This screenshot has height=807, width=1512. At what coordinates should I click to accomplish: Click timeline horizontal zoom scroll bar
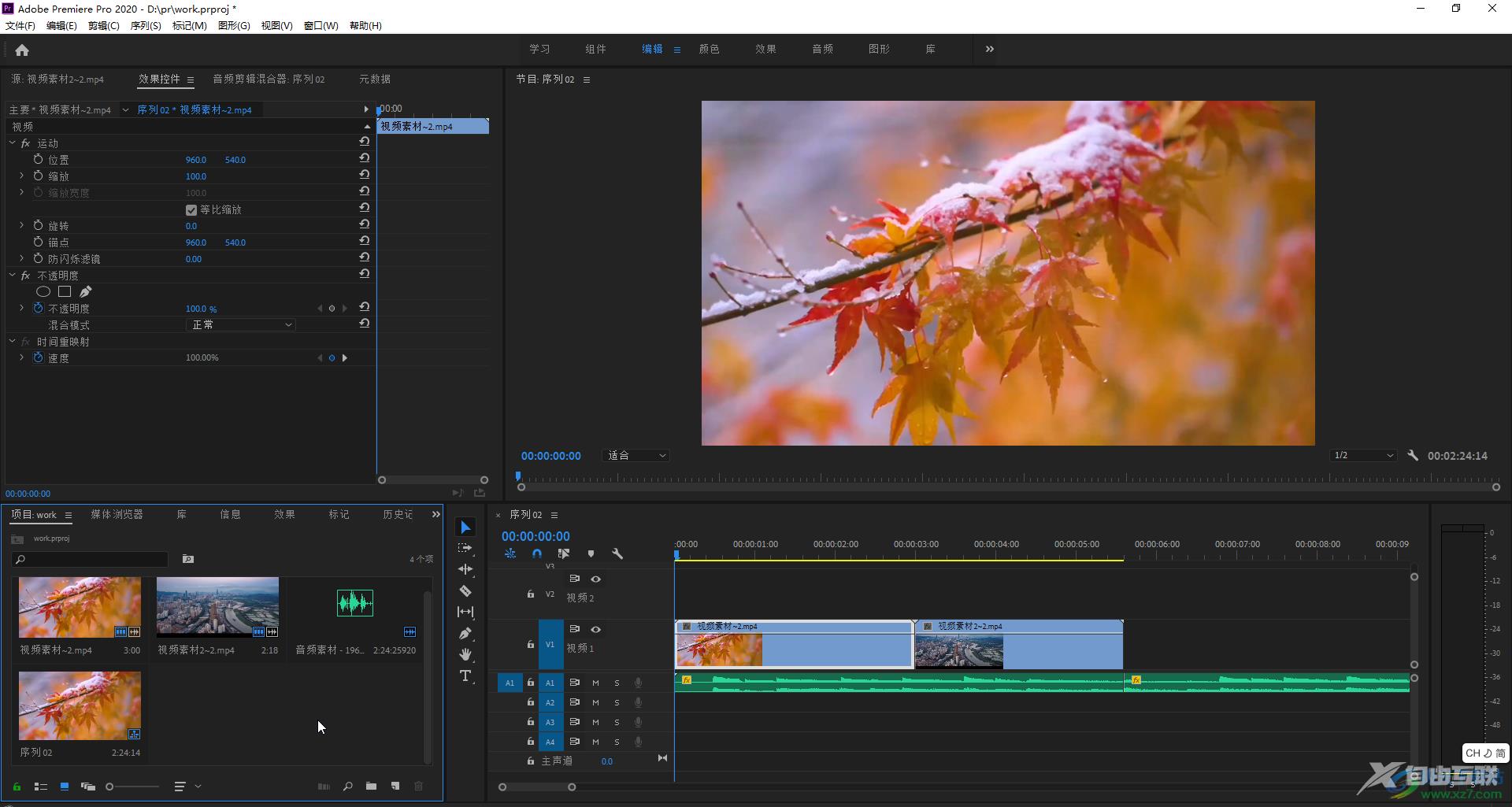(537, 787)
